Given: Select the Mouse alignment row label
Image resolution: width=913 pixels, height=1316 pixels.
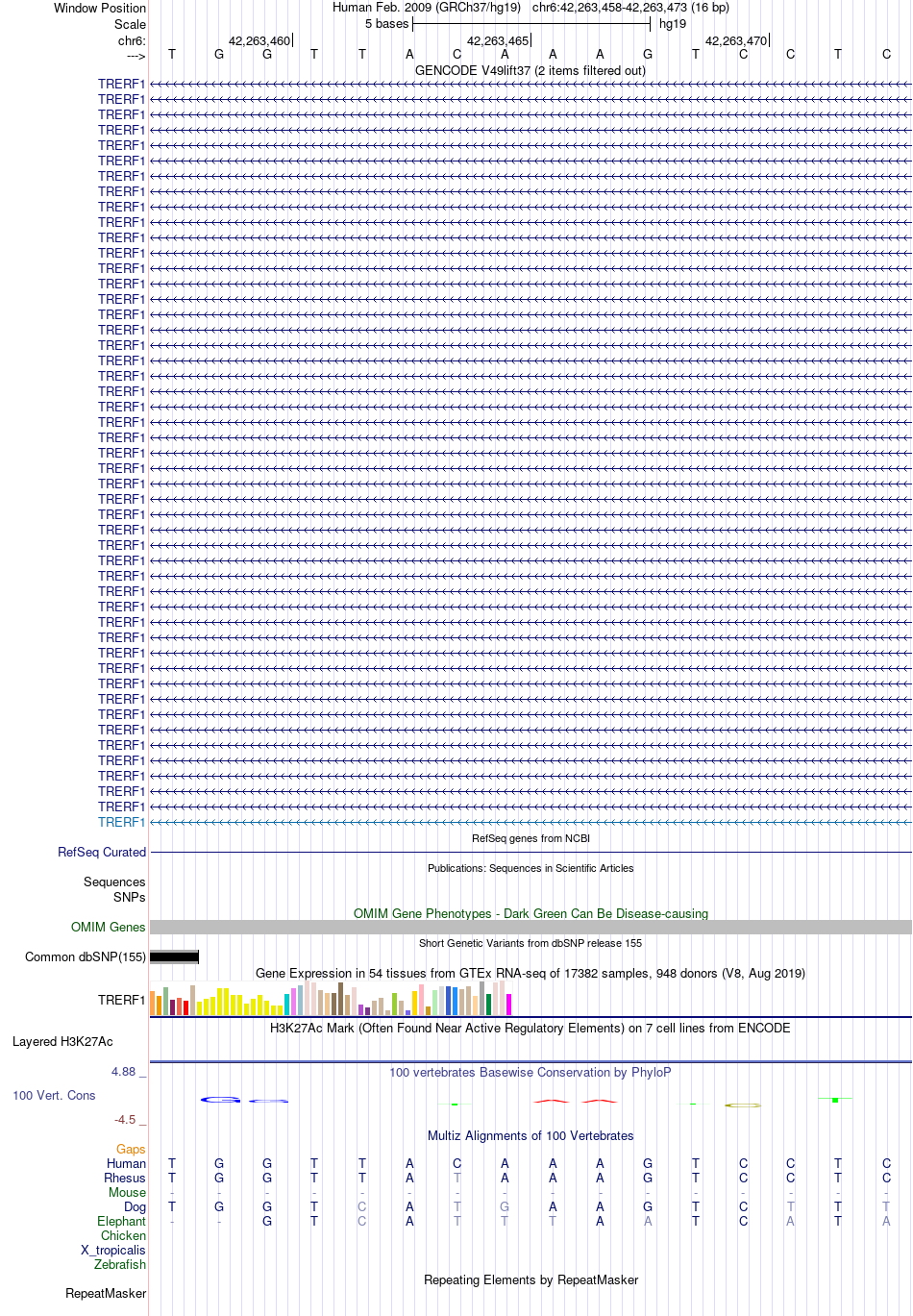Looking at the screenshot, I should point(127,1192).
